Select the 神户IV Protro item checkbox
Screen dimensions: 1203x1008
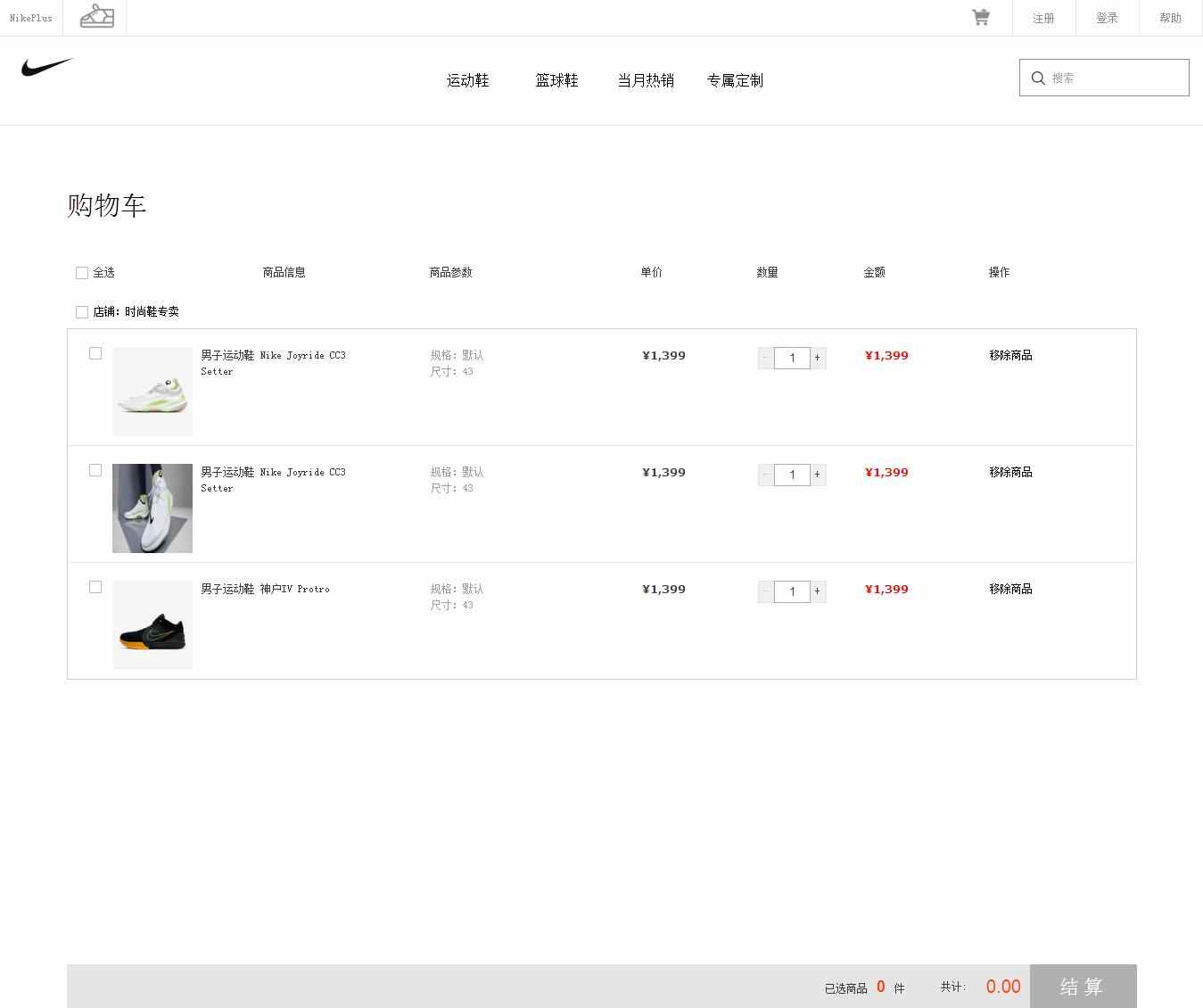95,587
